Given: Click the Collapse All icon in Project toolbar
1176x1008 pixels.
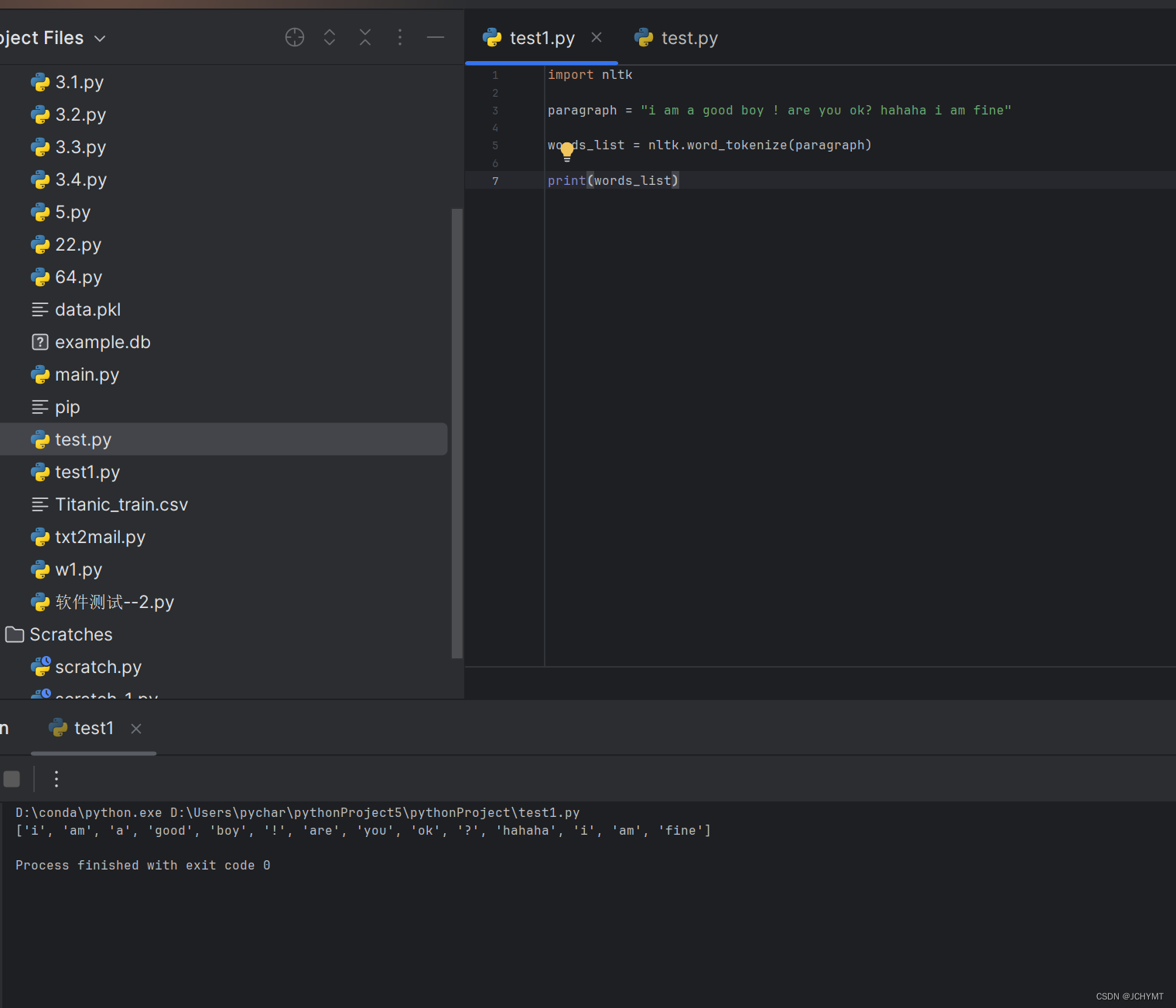Looking at the screenshot, I should [x=364, y=36].
